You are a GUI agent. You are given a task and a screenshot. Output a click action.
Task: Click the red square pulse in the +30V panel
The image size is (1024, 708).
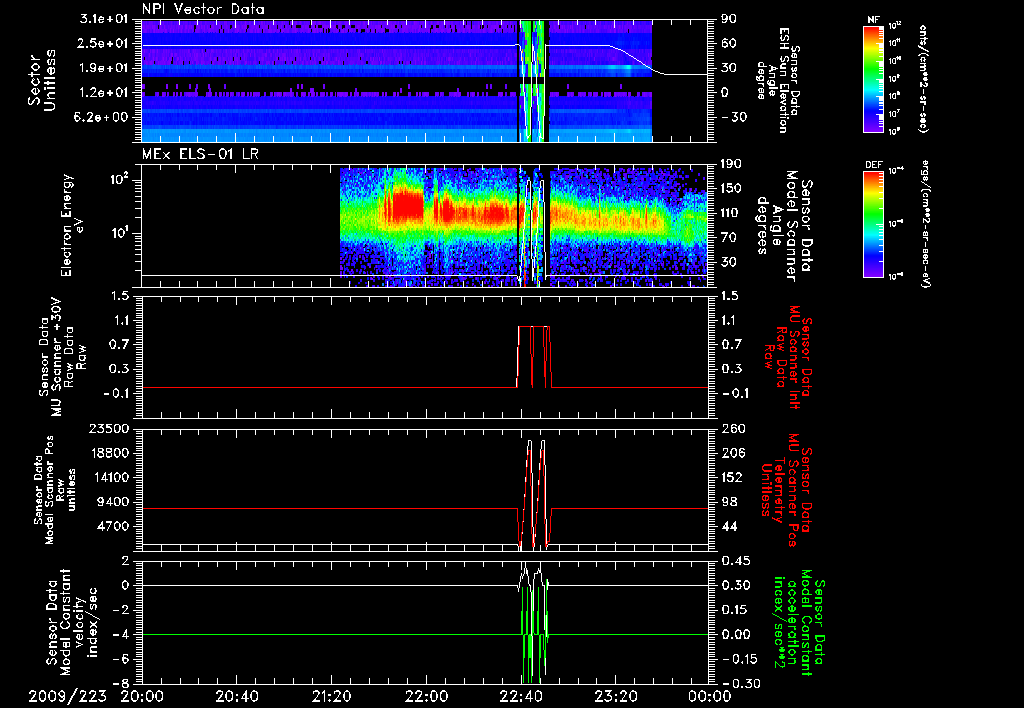[x=534, y=357]
